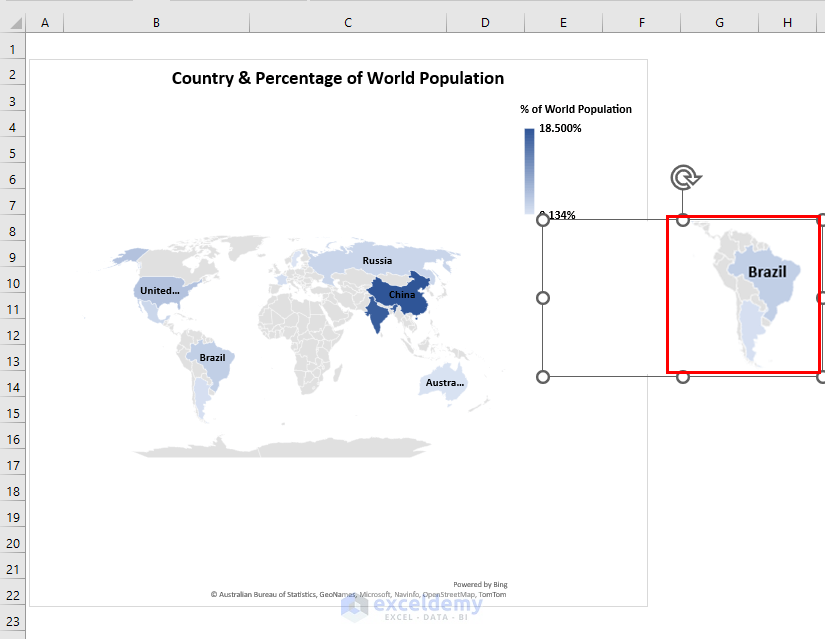Click the 18.500% legend maximum label
This screenshot has width=825, height=639.
[x=560, y=128]
